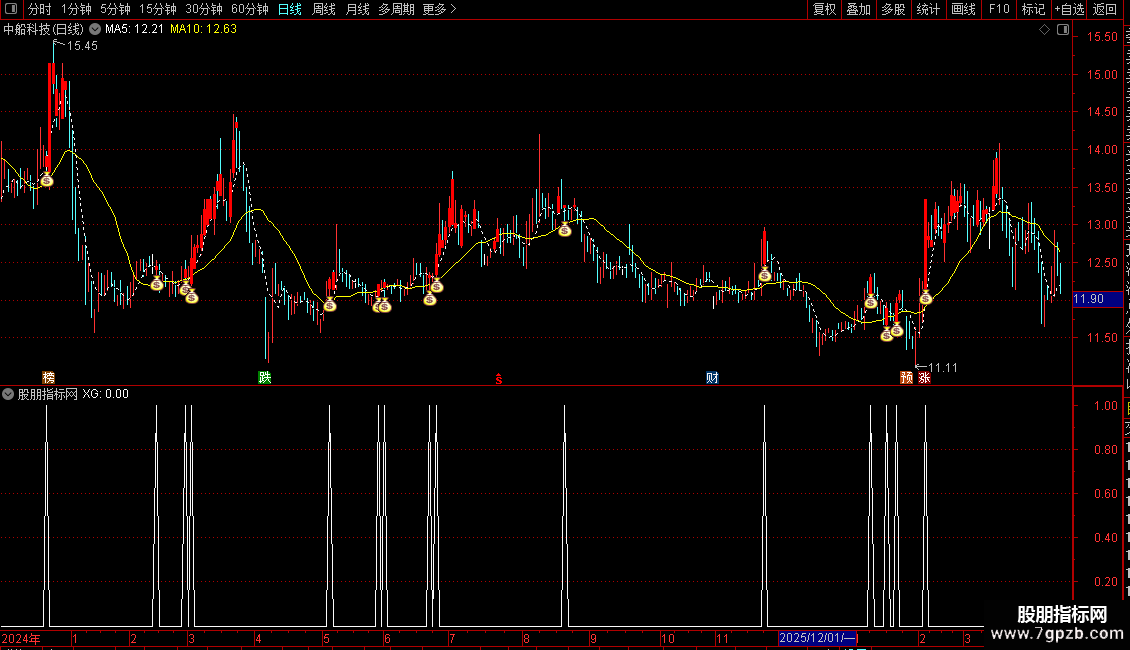This screenshot has height=650, width=1130.
Task: Open the 统计 statistics tool
Action: tap(928, 9)
